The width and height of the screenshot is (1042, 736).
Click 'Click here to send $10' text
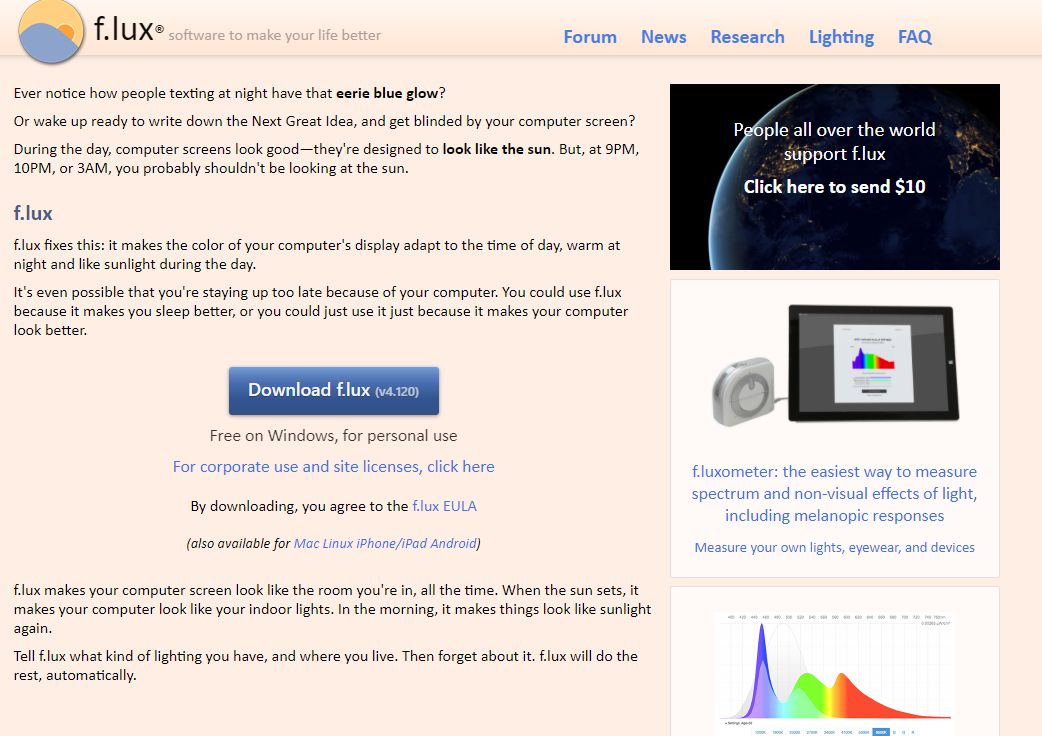click(x=834, y=187)
